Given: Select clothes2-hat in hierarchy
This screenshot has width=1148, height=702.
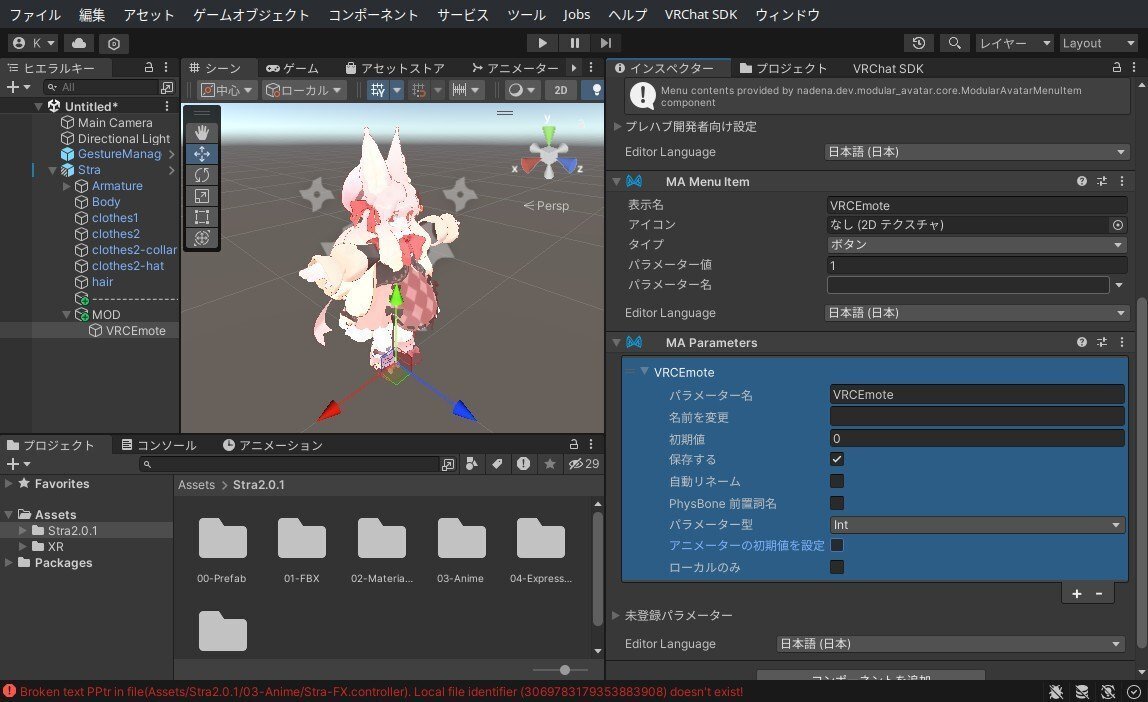Looking at the screenshot, I should pyautogui.click(x=127, y=266).
